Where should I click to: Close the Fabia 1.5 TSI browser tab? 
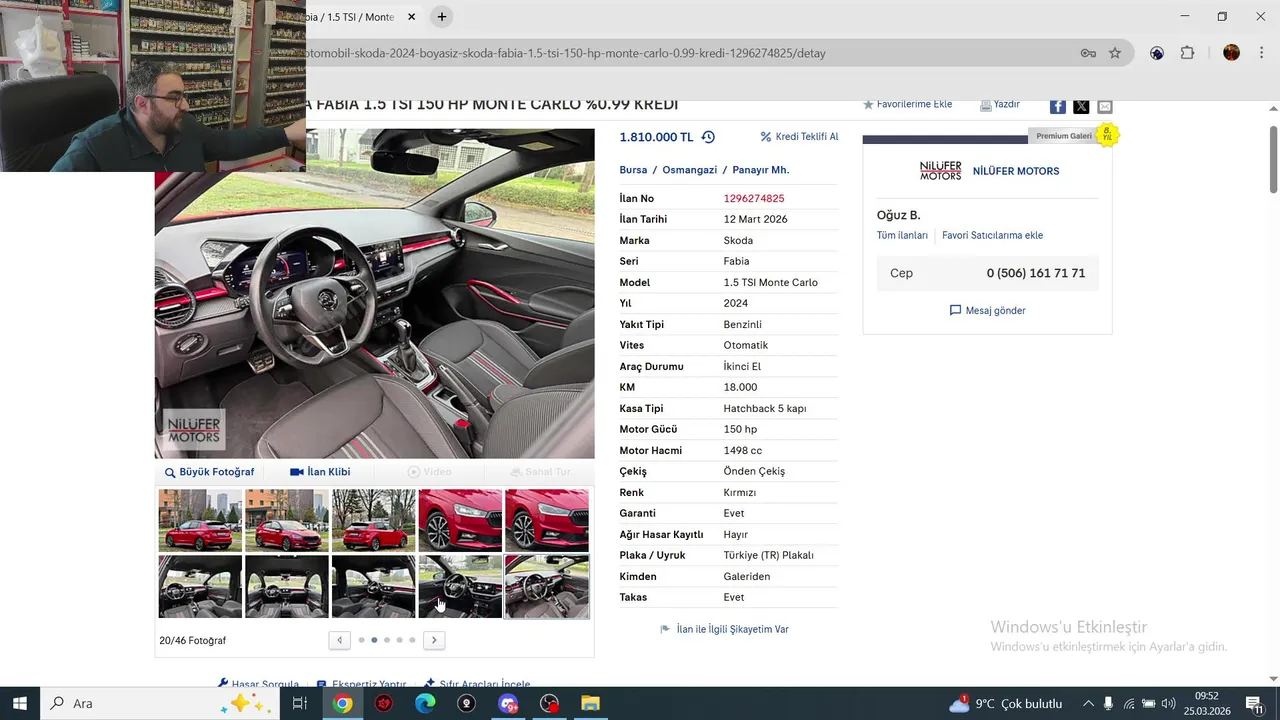[x=411, y=17]
